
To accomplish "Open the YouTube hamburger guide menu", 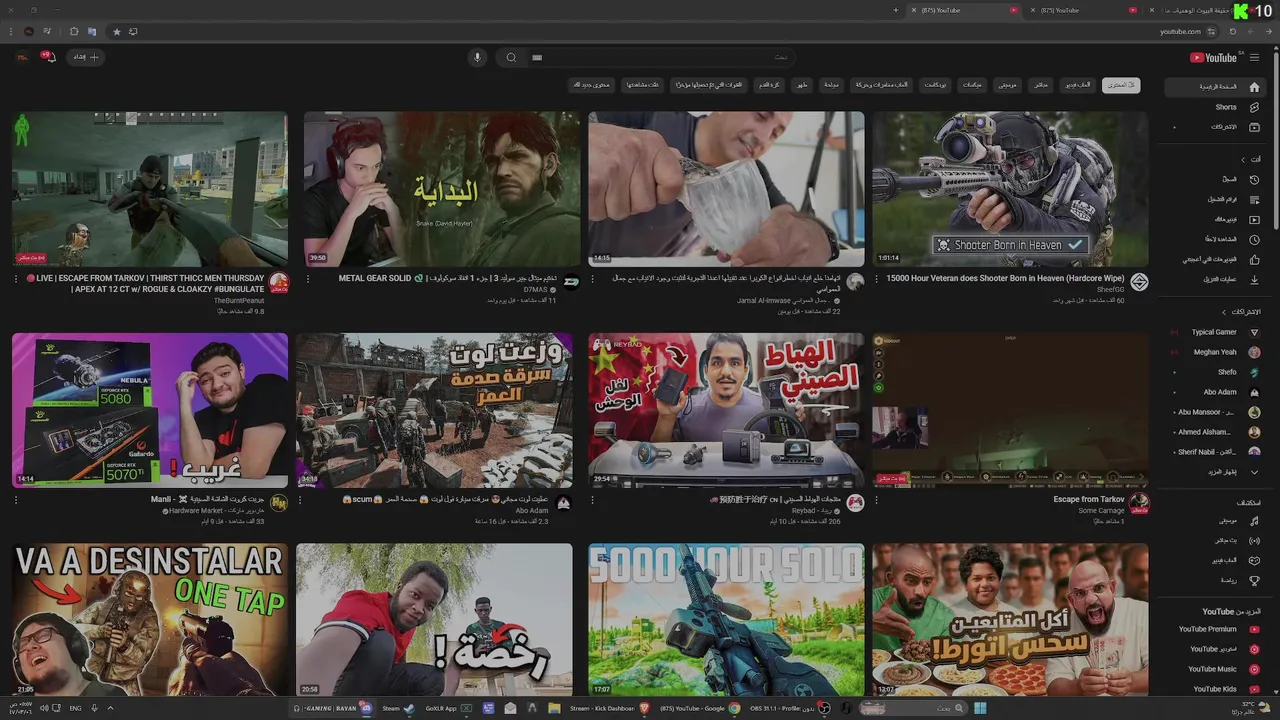I will (x=1255, y=57).
